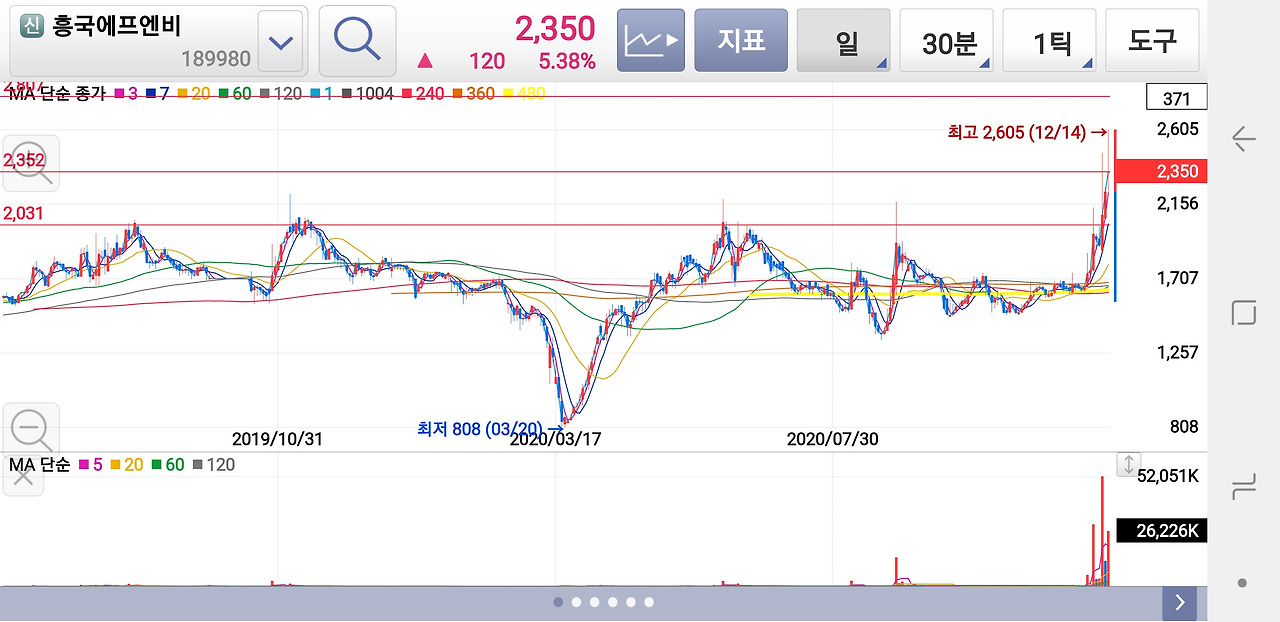
Task: Select the 1틱 tick period dropdown
Action: click(x=1049, y=41)
